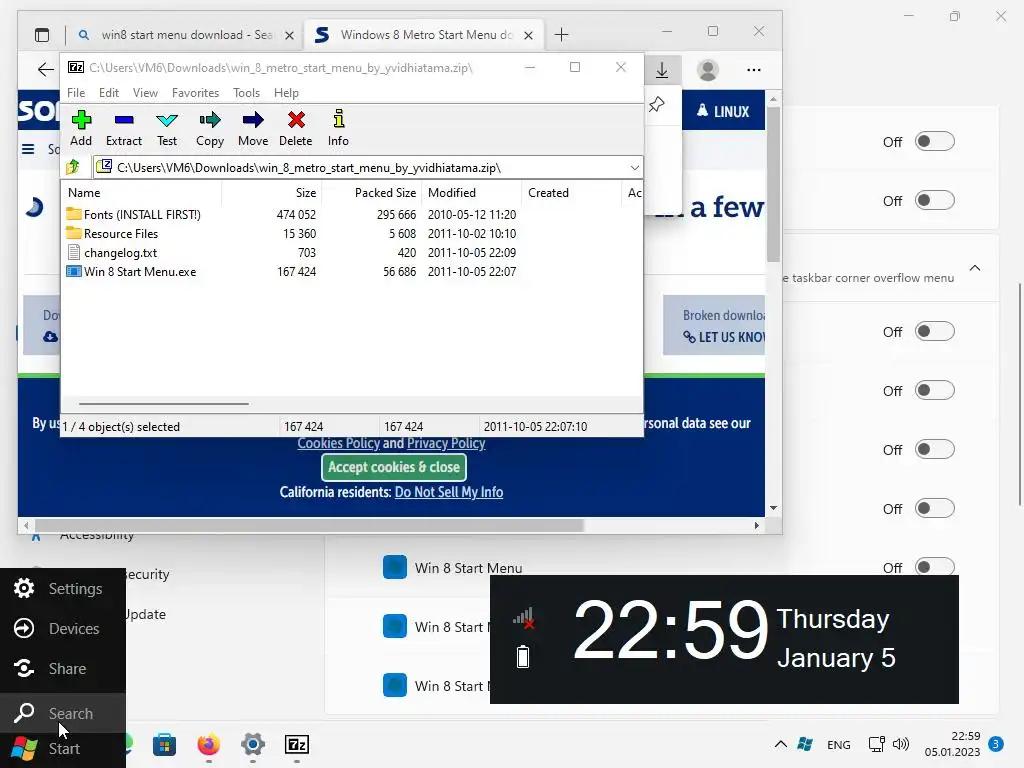Extract the archive using the Extract icon

[123, 128]
